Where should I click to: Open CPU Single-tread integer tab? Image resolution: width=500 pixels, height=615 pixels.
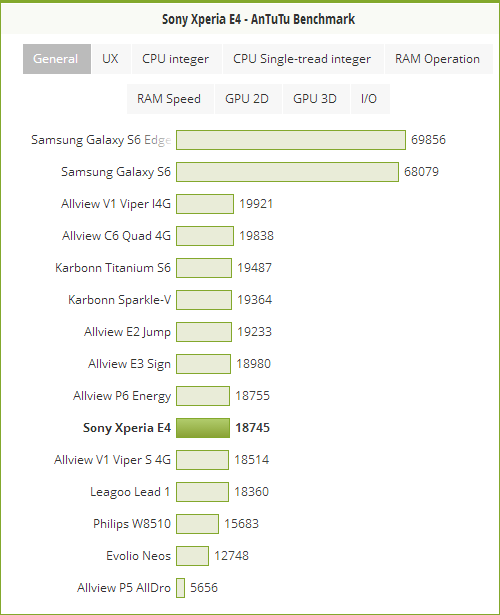click(x=302, y=59)
